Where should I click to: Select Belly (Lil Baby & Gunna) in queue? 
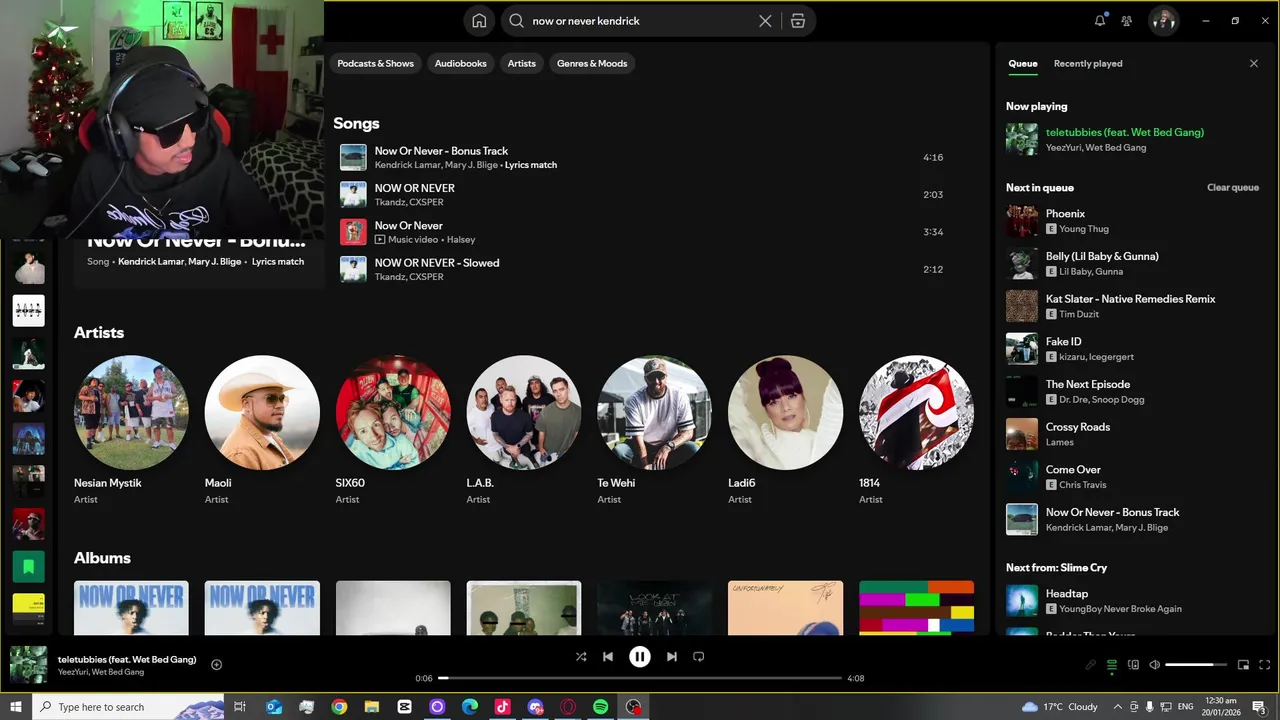1133,263
